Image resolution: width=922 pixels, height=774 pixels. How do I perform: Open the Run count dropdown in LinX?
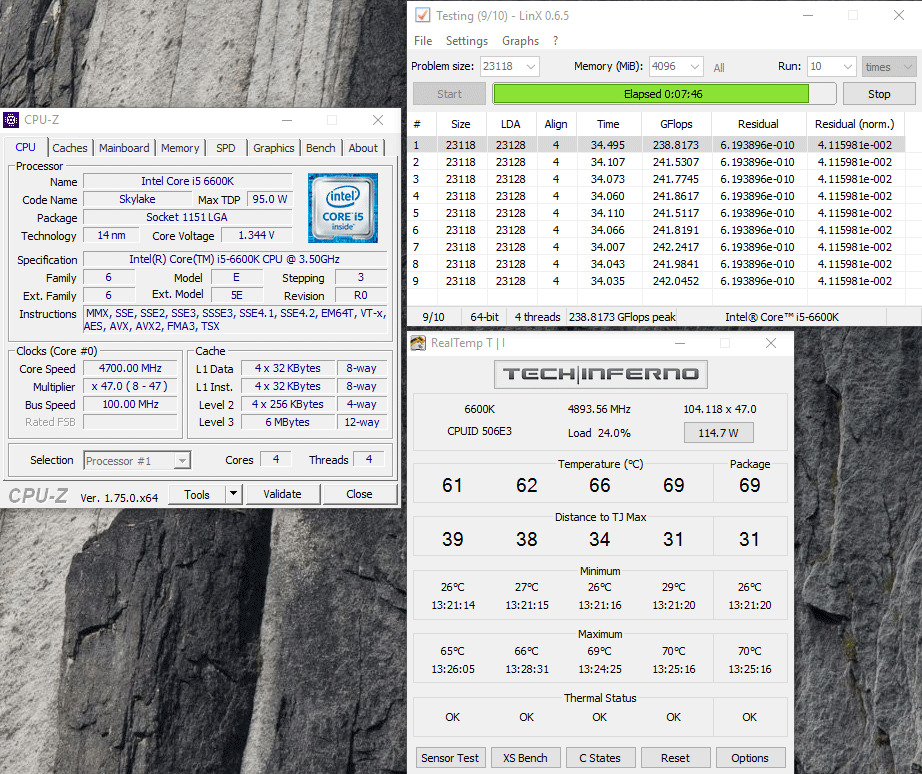pos(847,66)
